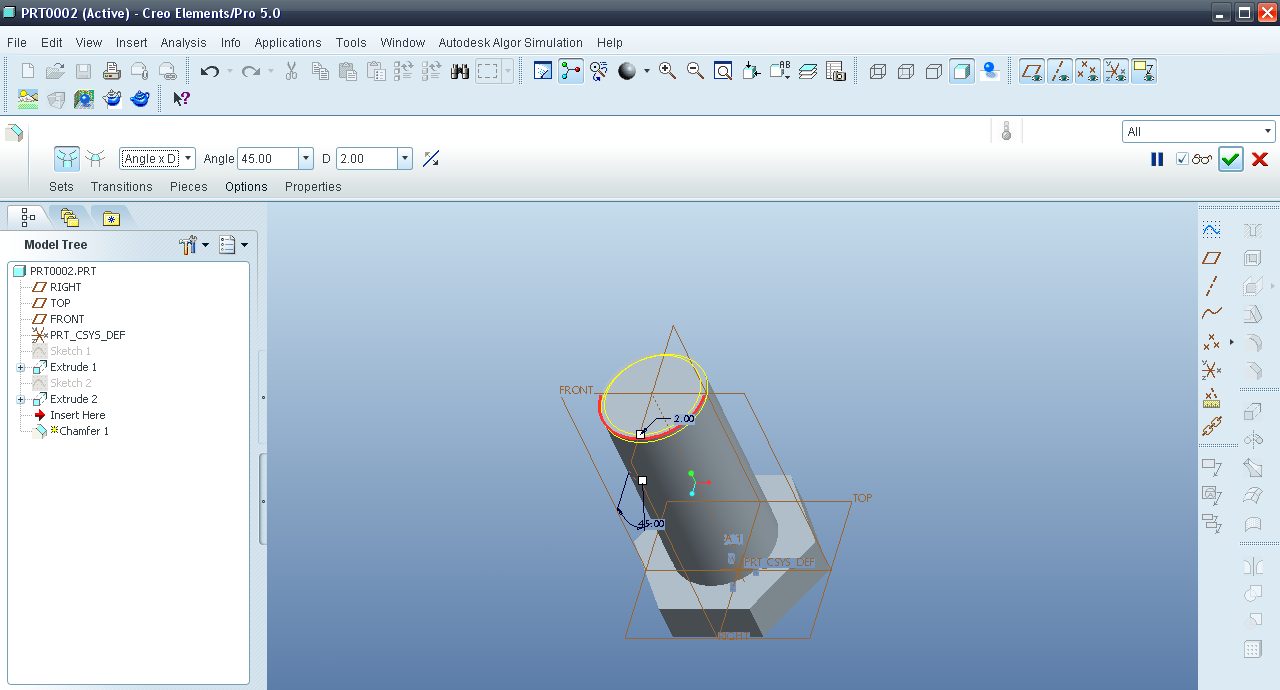Click the scene landscape image icon
The image size is (1280, 690).
click(28, 99)
